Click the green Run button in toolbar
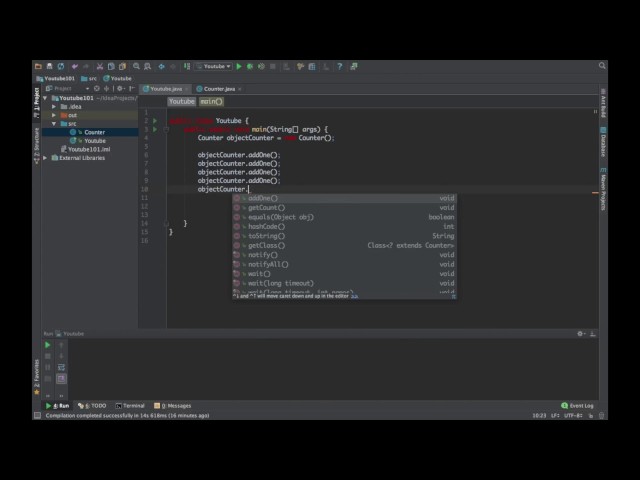 (x=239, y=66)
